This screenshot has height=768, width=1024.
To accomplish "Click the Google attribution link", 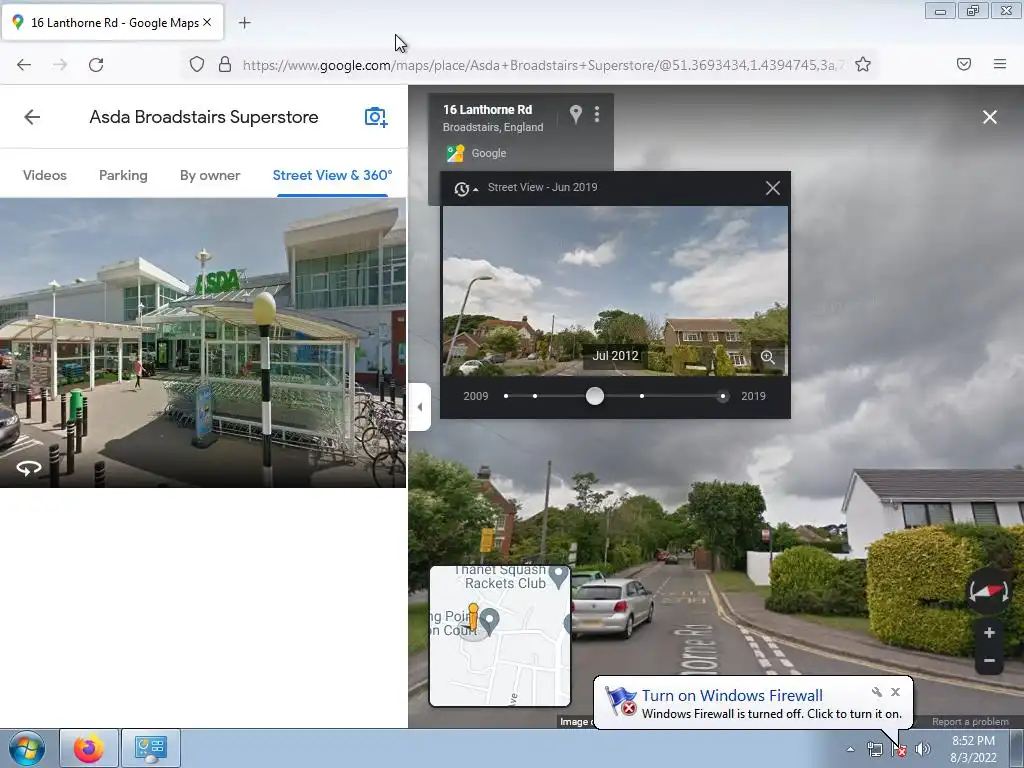I will point(488,153).
